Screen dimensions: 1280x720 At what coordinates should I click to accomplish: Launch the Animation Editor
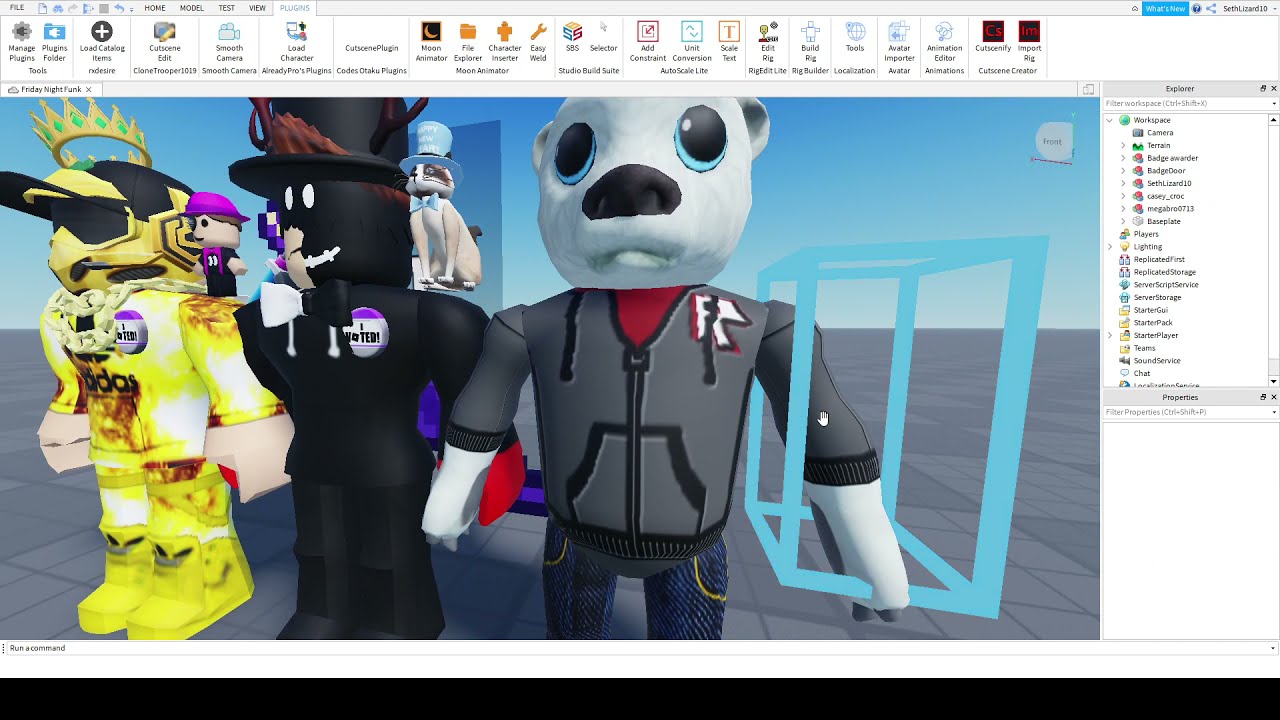[x=944, y=42]
